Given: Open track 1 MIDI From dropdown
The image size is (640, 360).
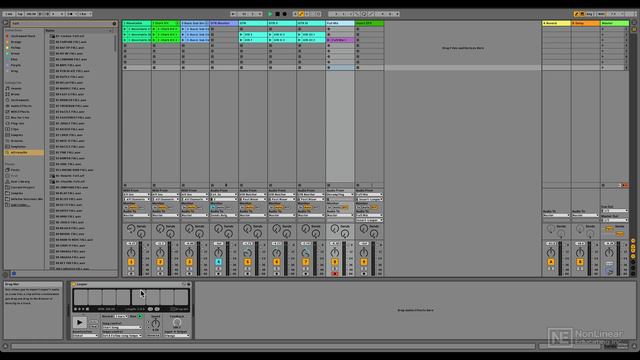Looking at the screenshot, I should [137, 195].
